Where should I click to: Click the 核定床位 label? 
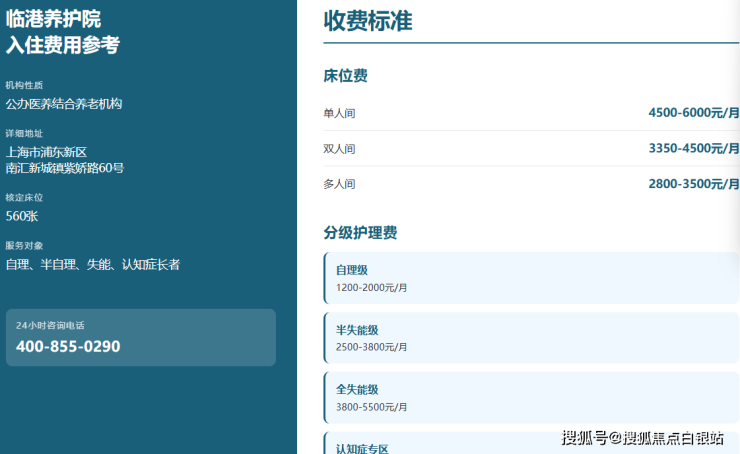tap(24, 197)
